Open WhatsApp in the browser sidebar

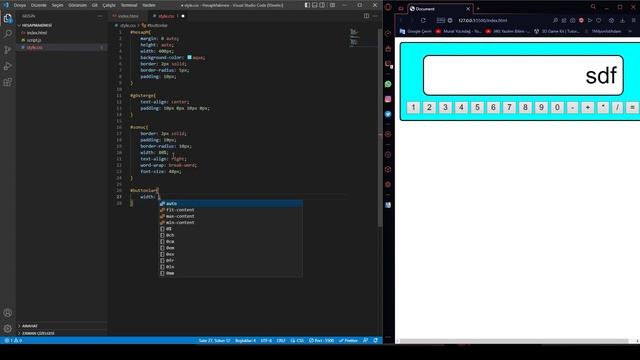[388, 84]
